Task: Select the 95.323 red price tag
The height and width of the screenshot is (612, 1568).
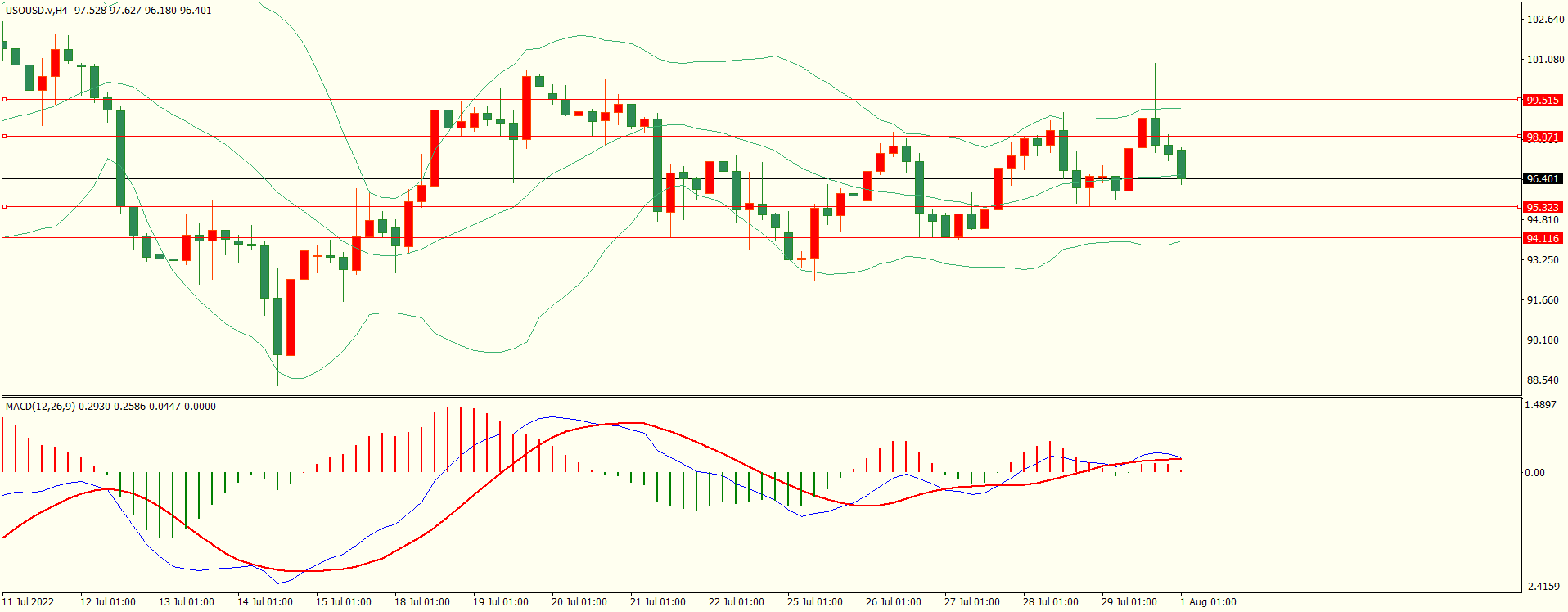Action: [1542, 207]
